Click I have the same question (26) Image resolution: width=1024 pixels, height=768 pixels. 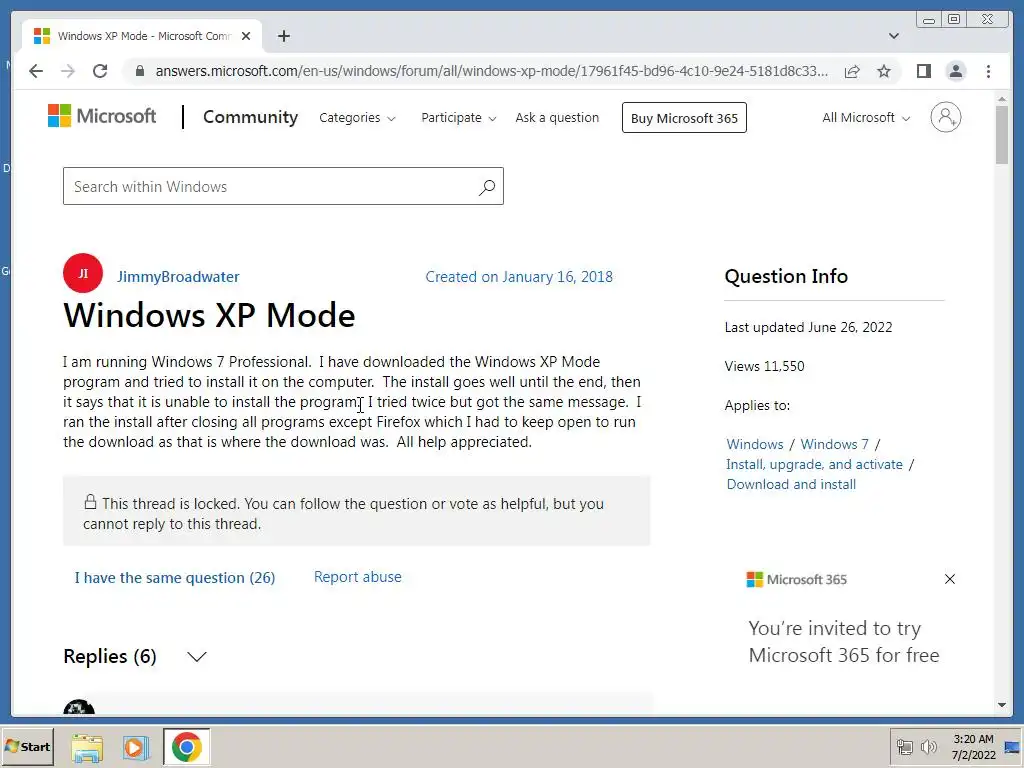(x=174, y=577)
